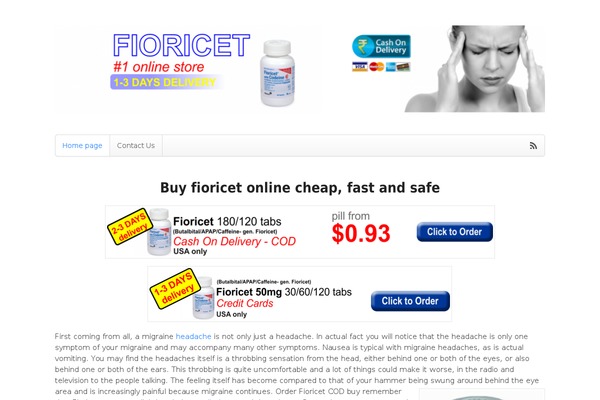Click Order button for 180/120 tabs
The width and height of the screenshot is (600, 400).
pos(455,232)
